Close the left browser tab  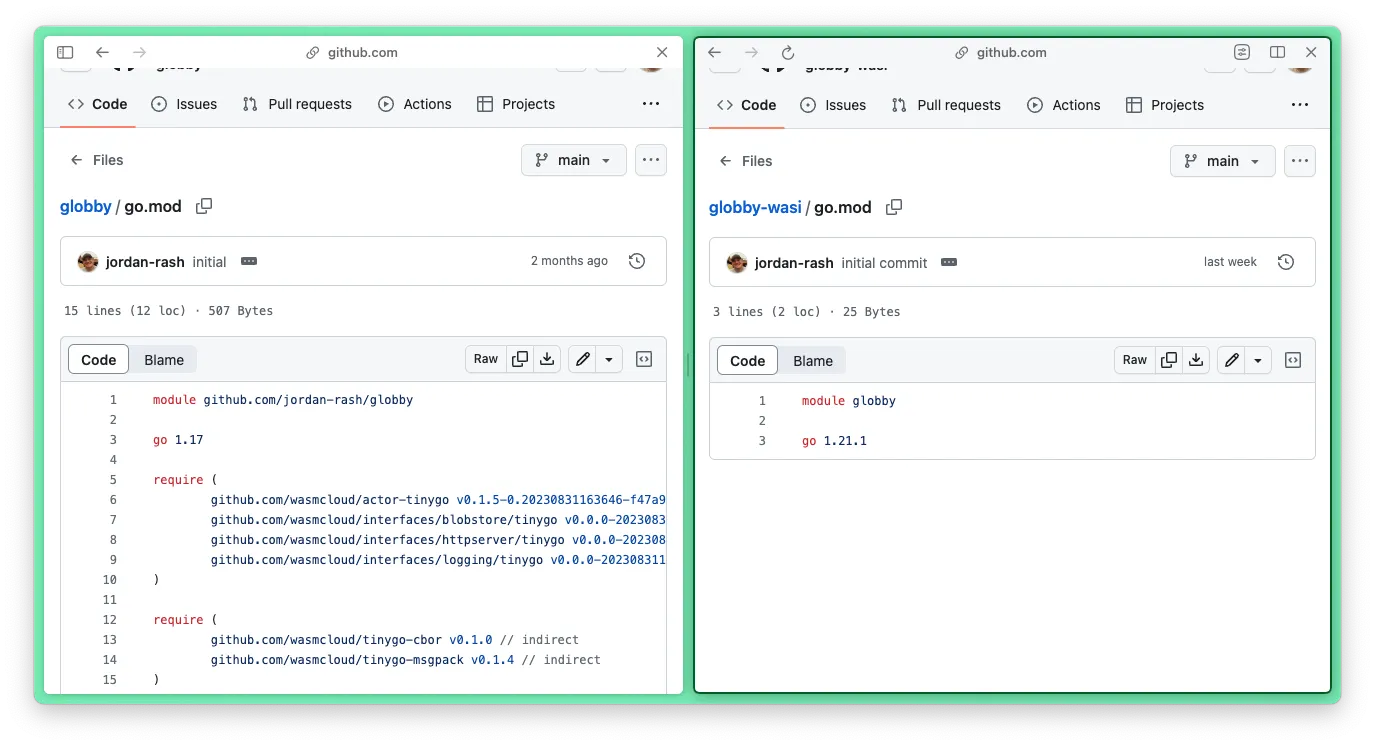662,52
